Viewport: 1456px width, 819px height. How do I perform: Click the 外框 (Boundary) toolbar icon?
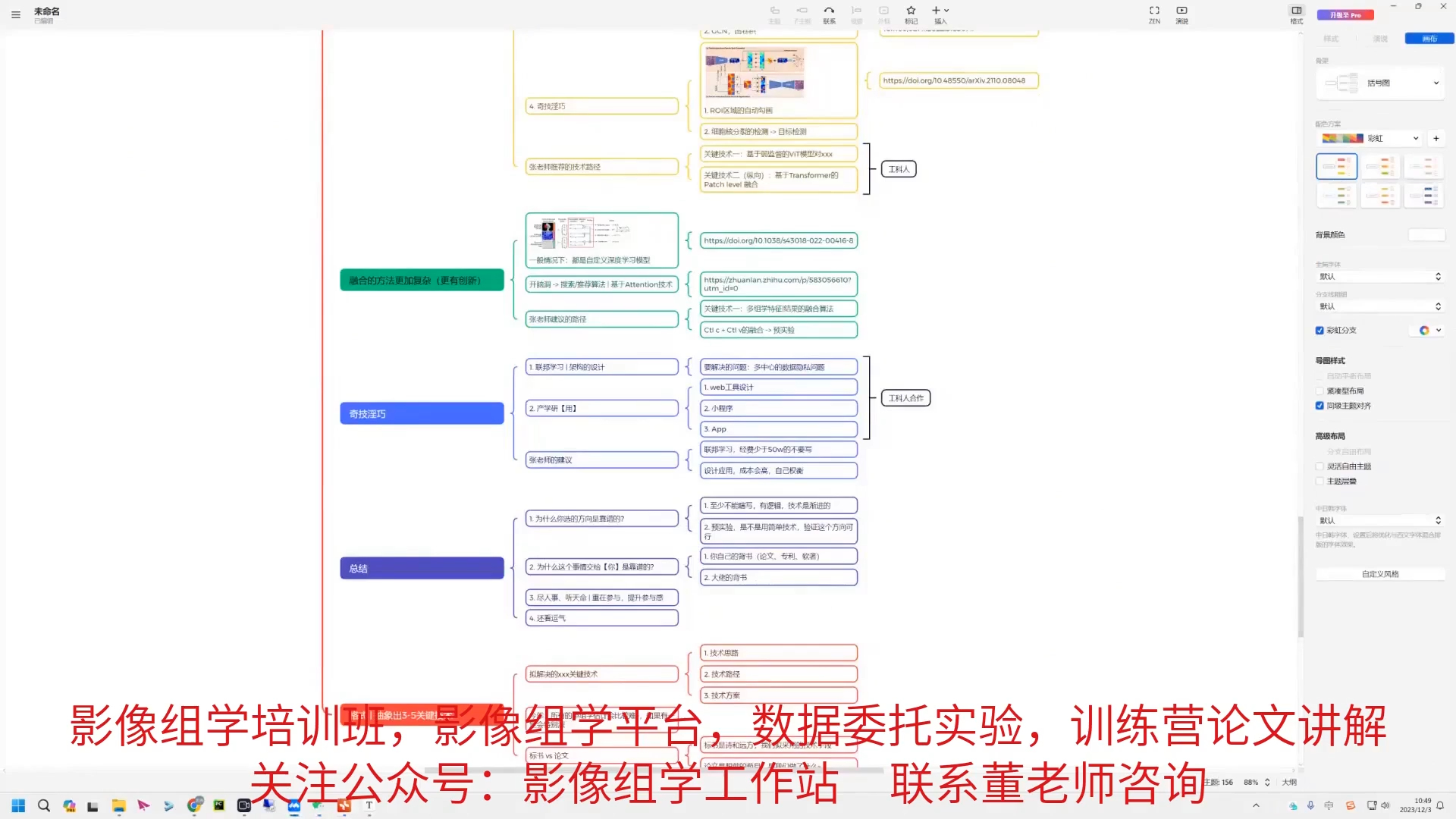coord(883,14)
